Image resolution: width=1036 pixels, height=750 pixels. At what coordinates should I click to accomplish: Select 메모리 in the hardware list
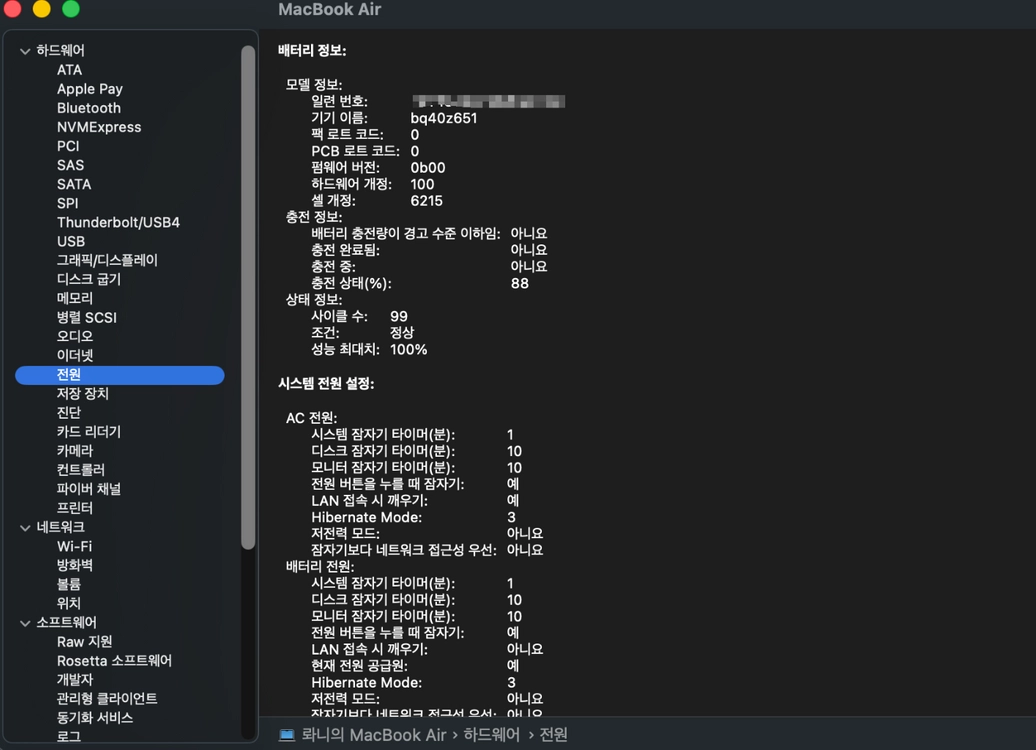(75, 299)
